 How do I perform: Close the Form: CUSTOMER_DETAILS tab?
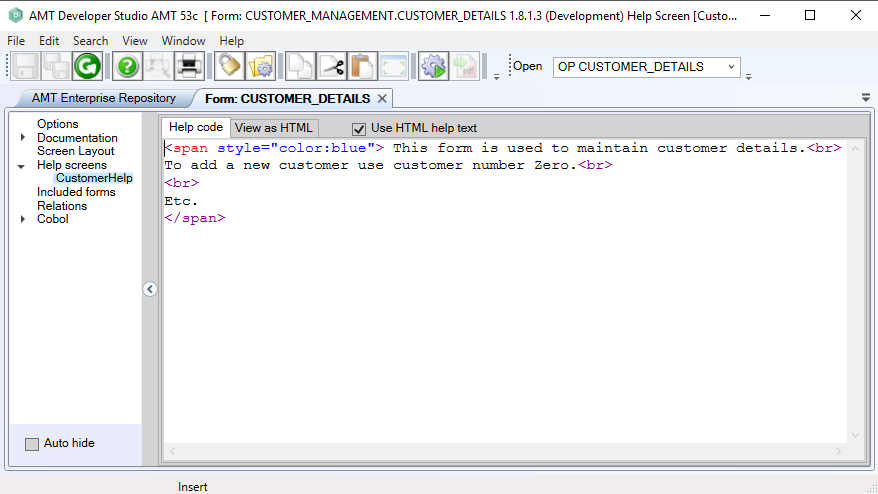tap(382, 99)
